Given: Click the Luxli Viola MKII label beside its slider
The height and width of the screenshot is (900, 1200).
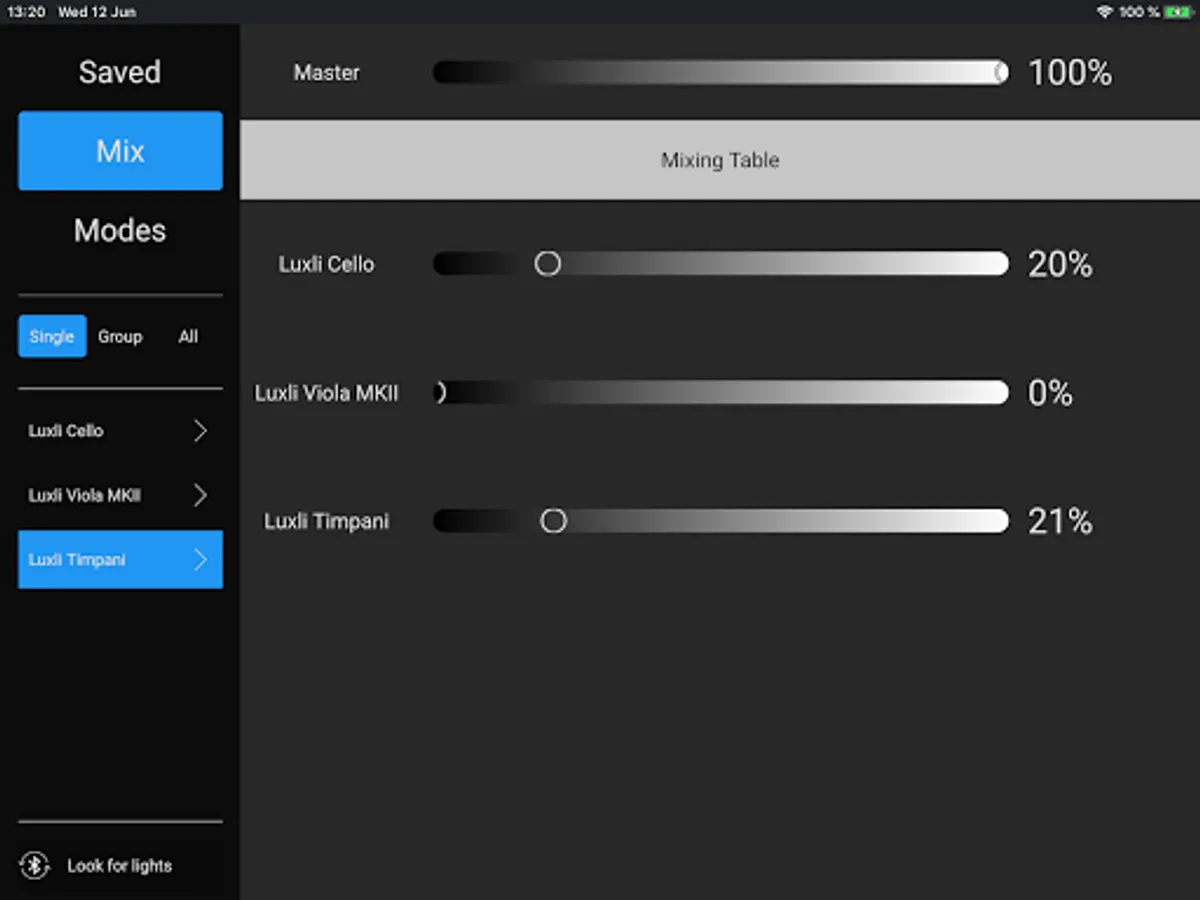Looking at the screenshot, I should click(x=326, y=393).
